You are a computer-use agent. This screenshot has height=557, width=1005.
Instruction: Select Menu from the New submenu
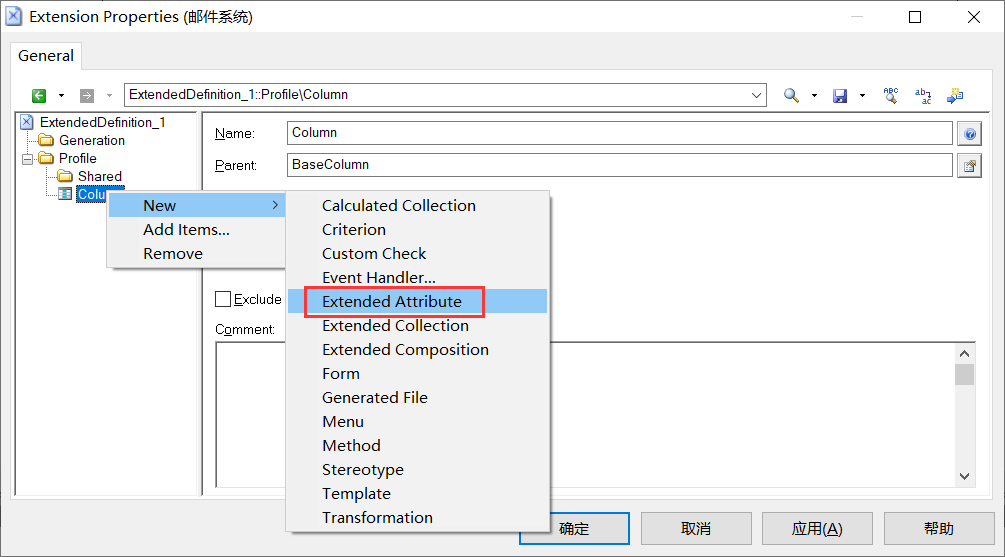[417, 422]
